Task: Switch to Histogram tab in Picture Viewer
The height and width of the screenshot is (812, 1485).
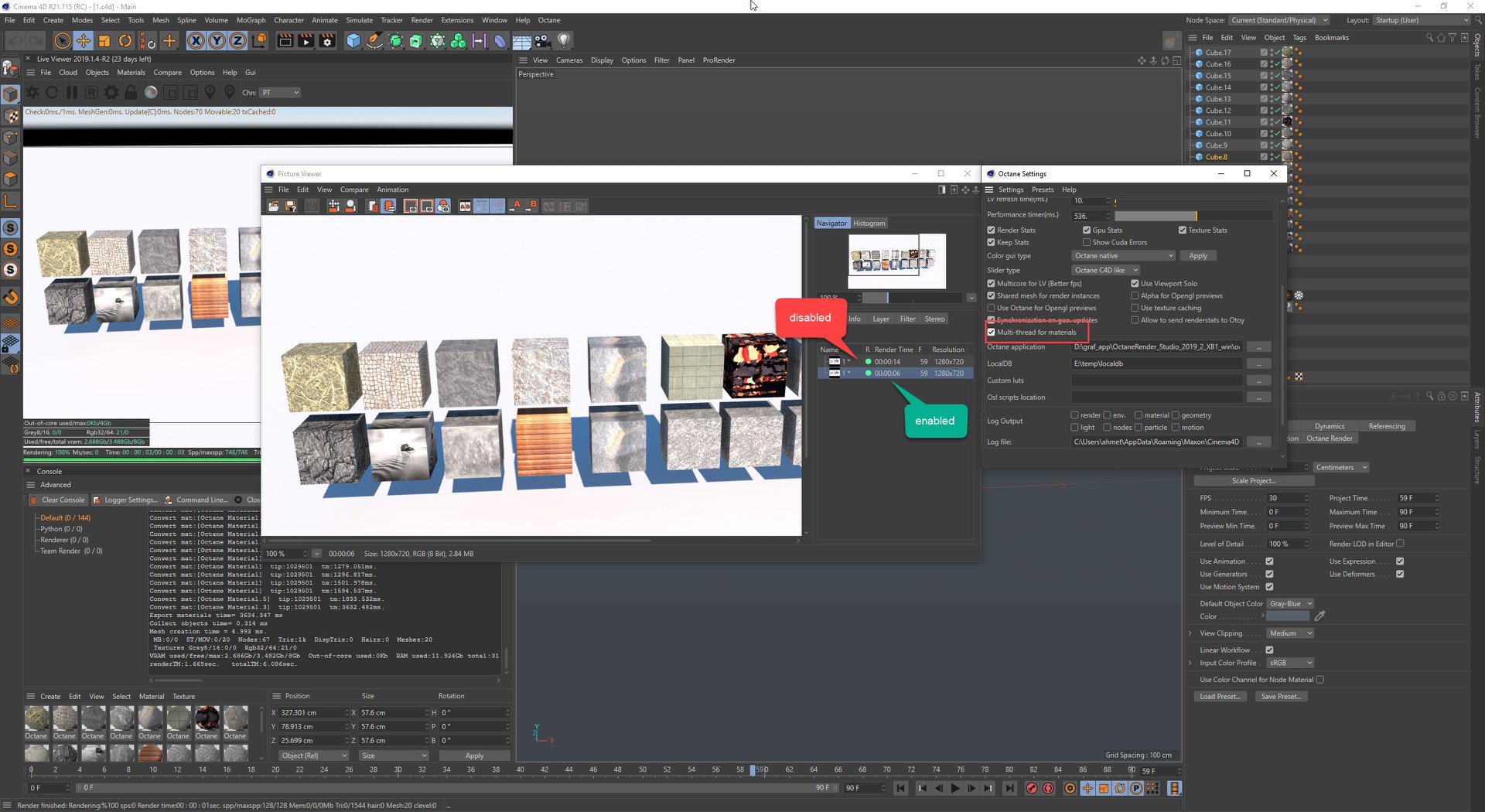Action: point(869,223)
